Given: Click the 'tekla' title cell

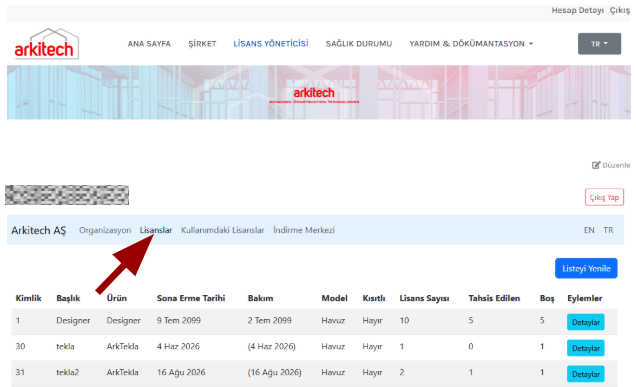Looking at the screenshot, I should (65, 346).
